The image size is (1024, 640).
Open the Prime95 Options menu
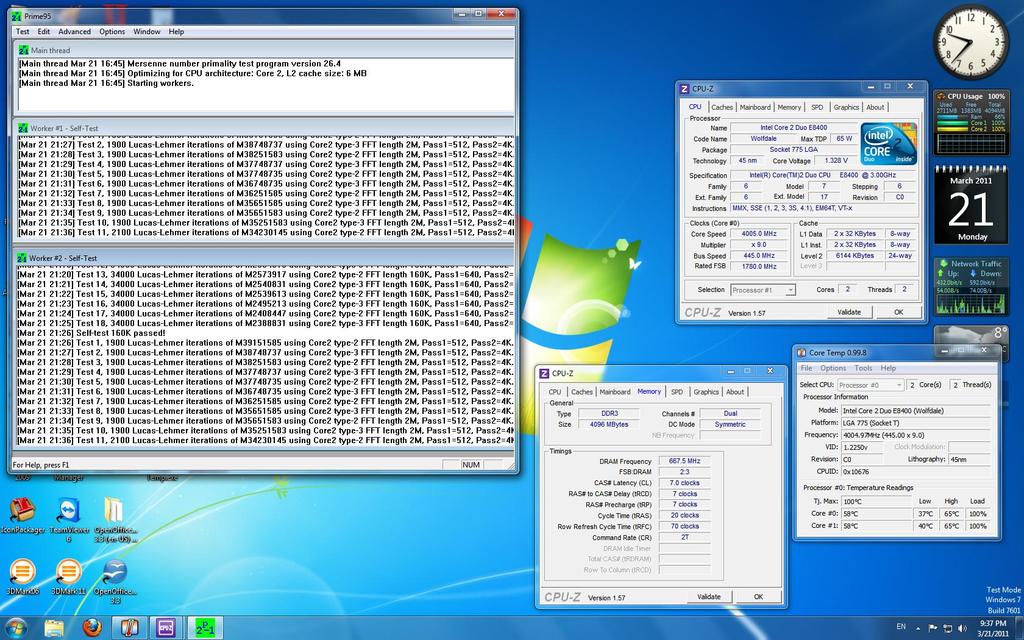pos(112,31)
